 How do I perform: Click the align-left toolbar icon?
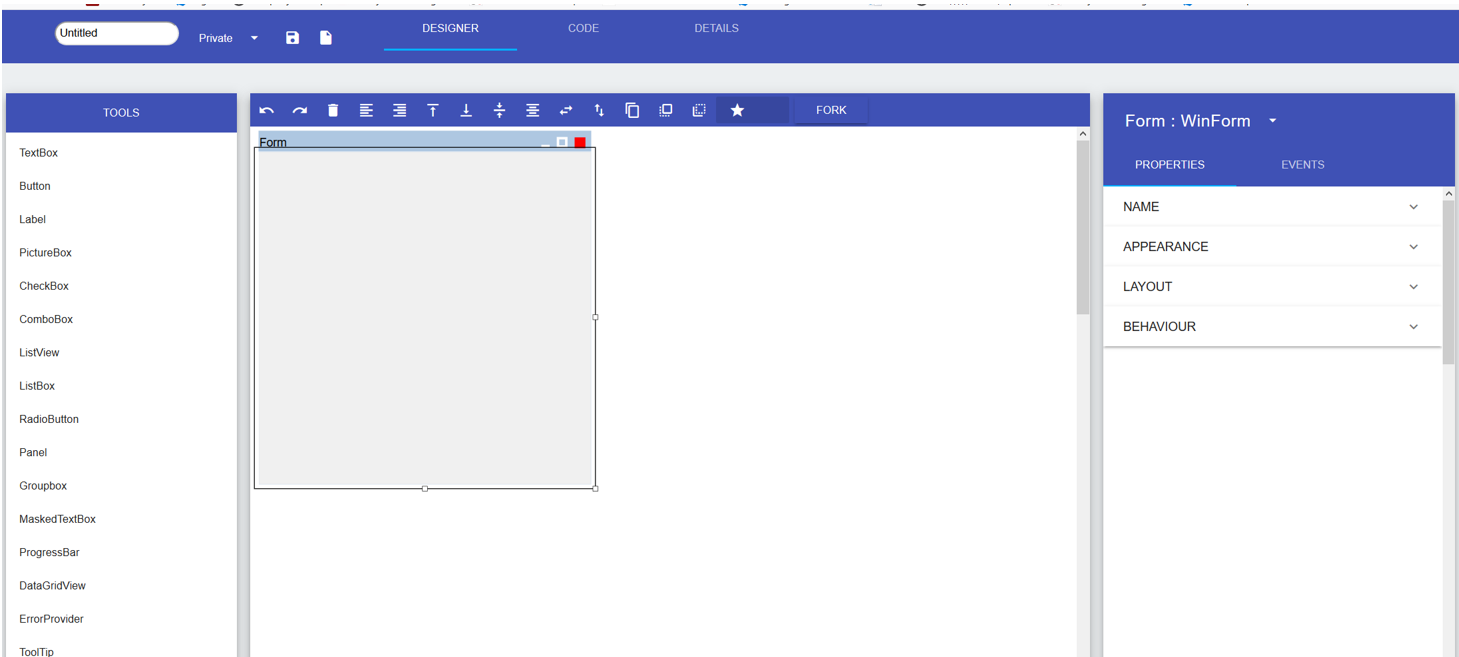click(366, 110)
